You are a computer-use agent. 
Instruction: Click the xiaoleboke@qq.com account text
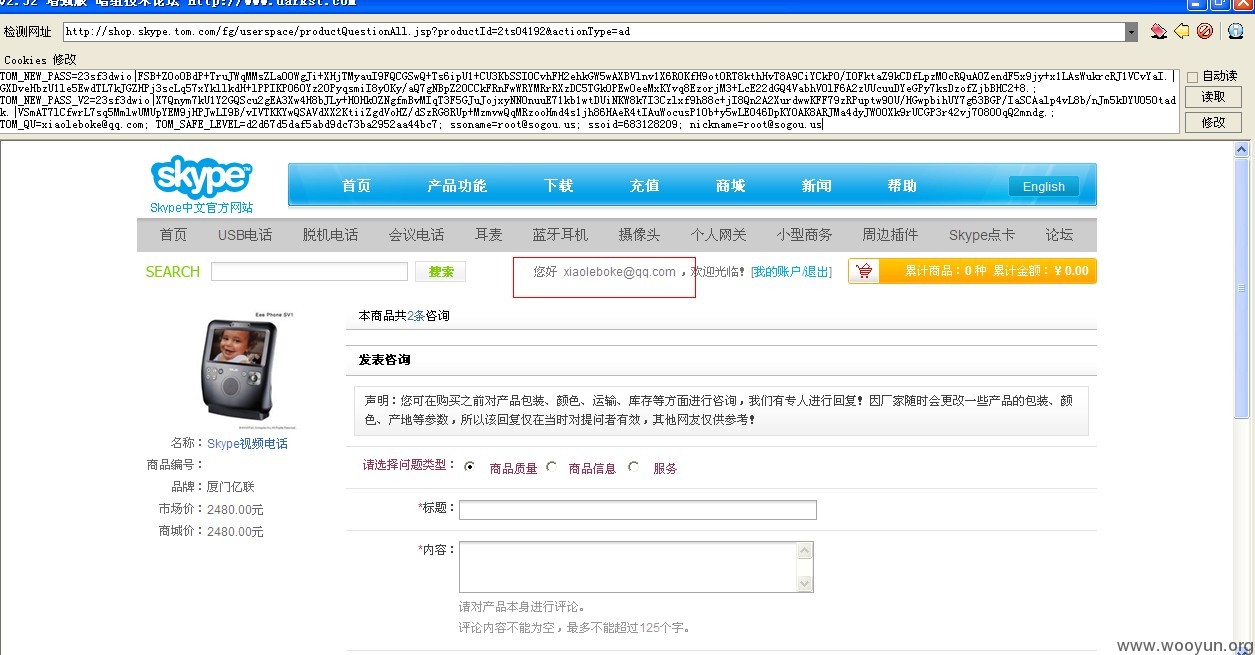pyautogui.click(x=620, y=272)
